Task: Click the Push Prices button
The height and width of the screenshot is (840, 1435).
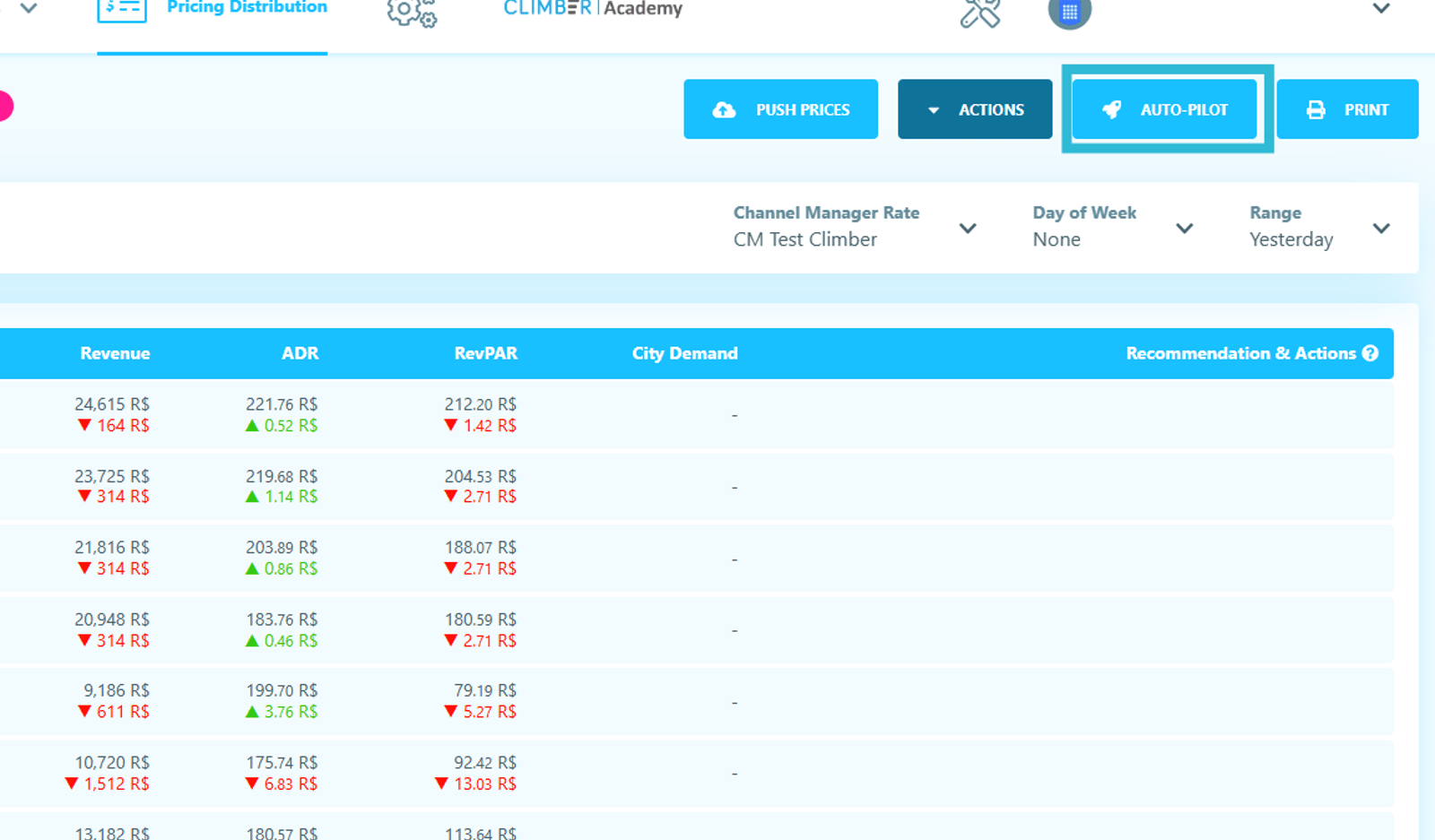Action: click(780, 109)
